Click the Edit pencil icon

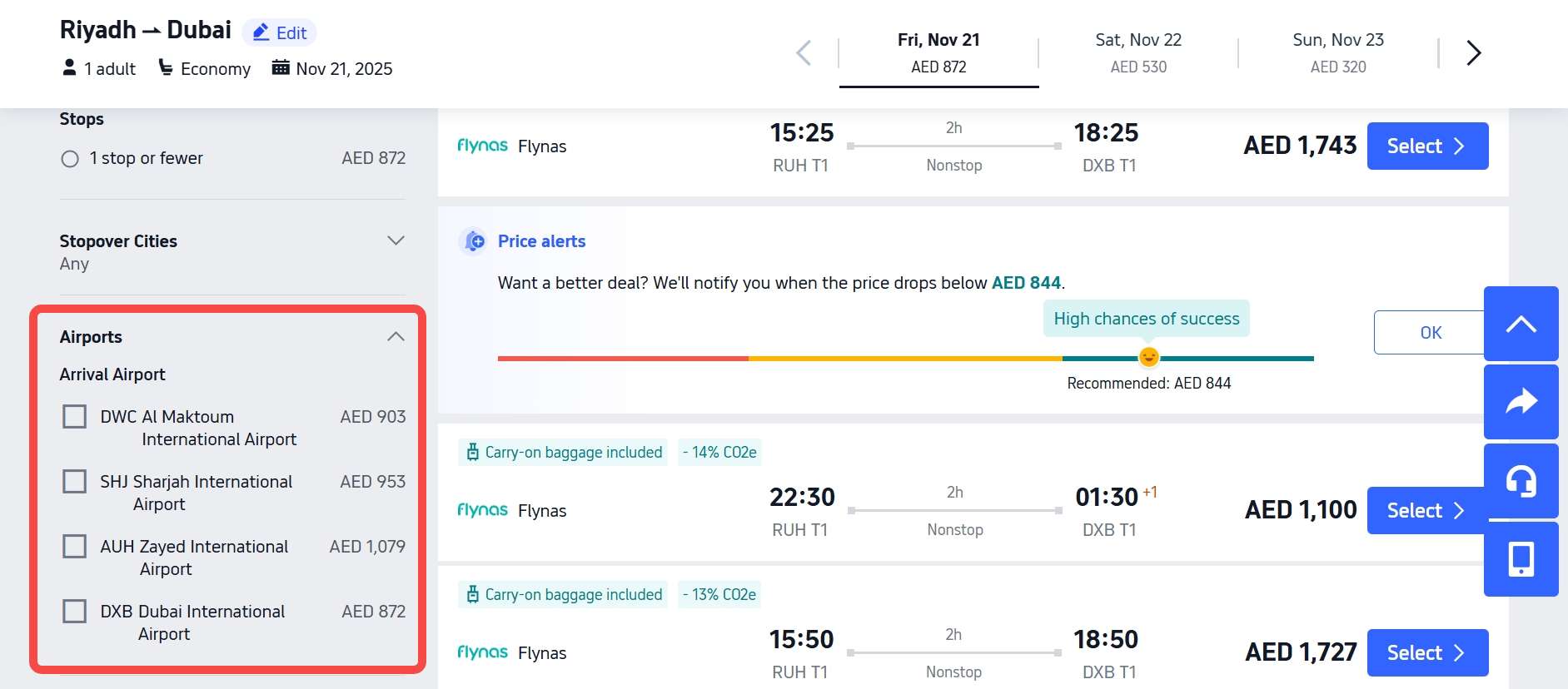coord(261,32)
